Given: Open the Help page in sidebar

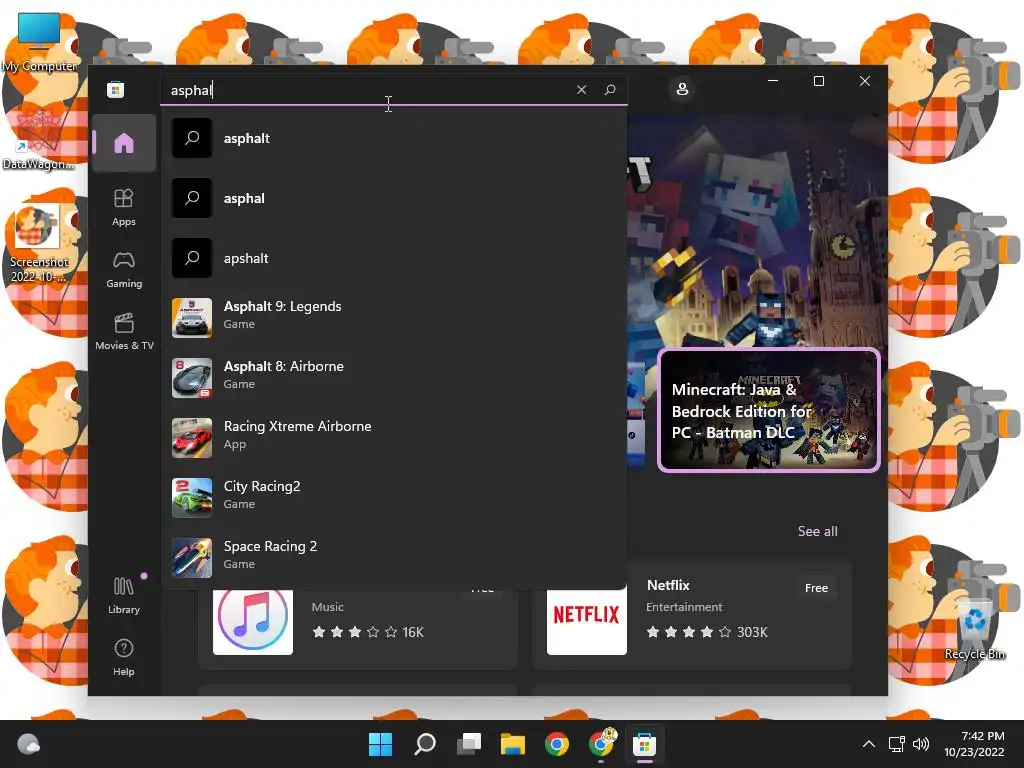Looking at the screenshot, I should click(123, 657).
